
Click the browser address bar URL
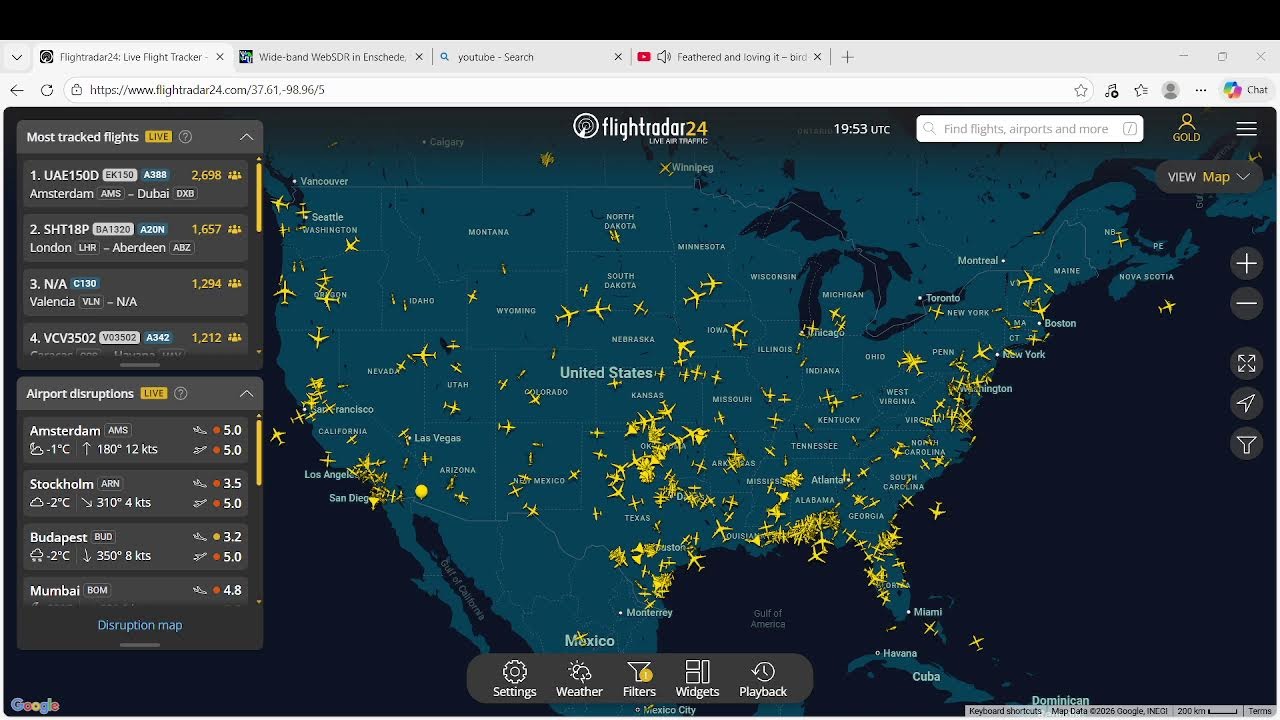pos(207,90)
